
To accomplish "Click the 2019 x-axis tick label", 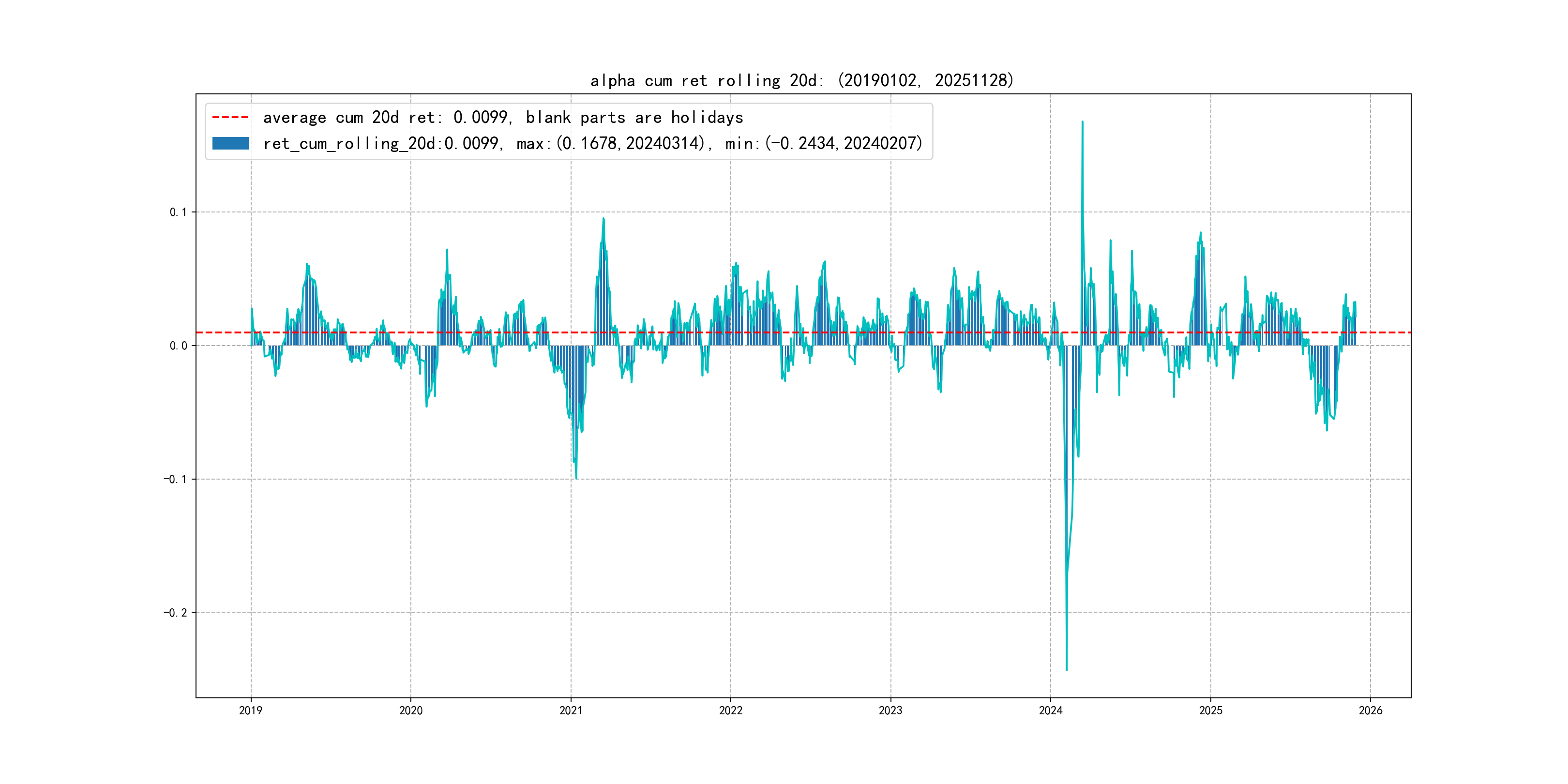I will click(x=251, y=710).
